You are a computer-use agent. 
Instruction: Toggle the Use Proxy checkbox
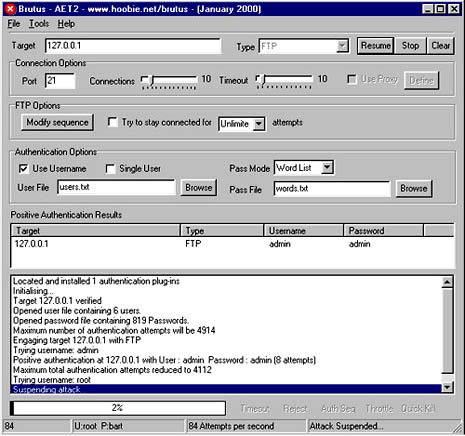pos(352,79)
